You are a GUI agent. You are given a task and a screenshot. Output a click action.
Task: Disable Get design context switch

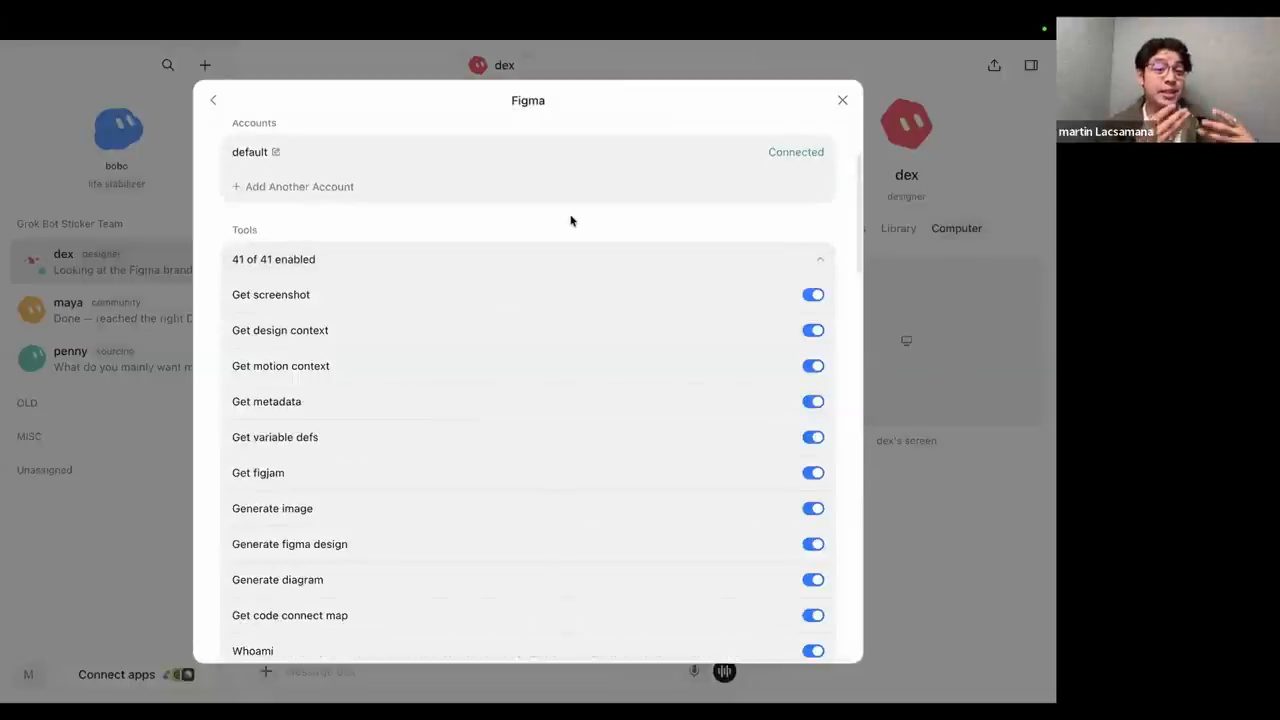tap(813, 330)
